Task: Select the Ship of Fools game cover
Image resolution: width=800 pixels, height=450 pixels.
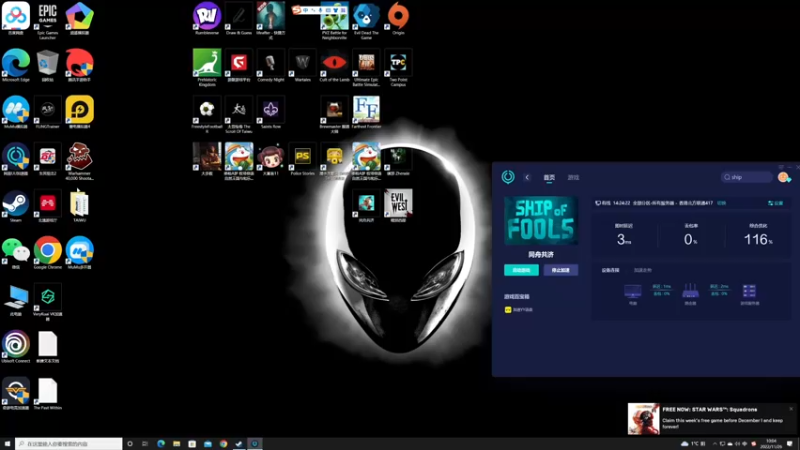Action: point(541,221)
